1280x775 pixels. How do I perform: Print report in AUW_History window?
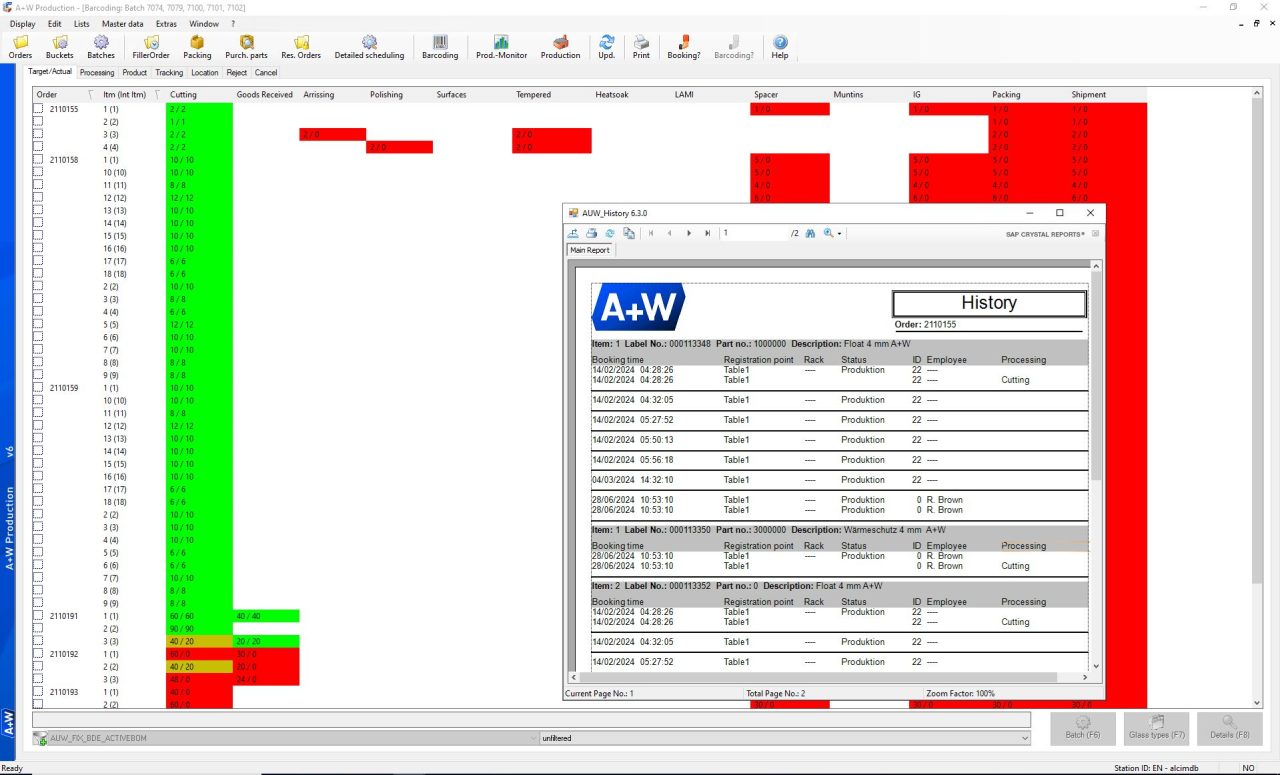(x=591, y=233)
